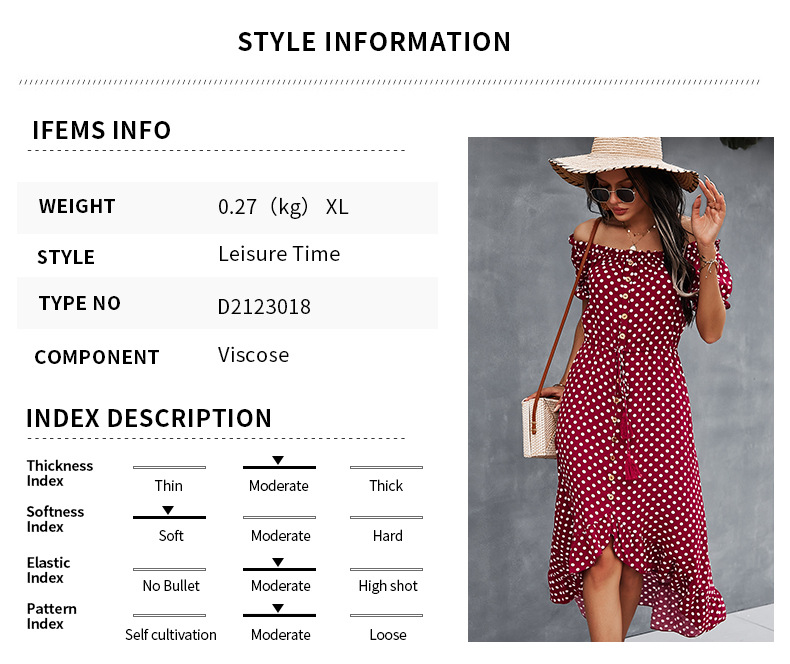Choose the Moderate softness level
The width and height of the screenshot is (790, 664).
[280, 535]
